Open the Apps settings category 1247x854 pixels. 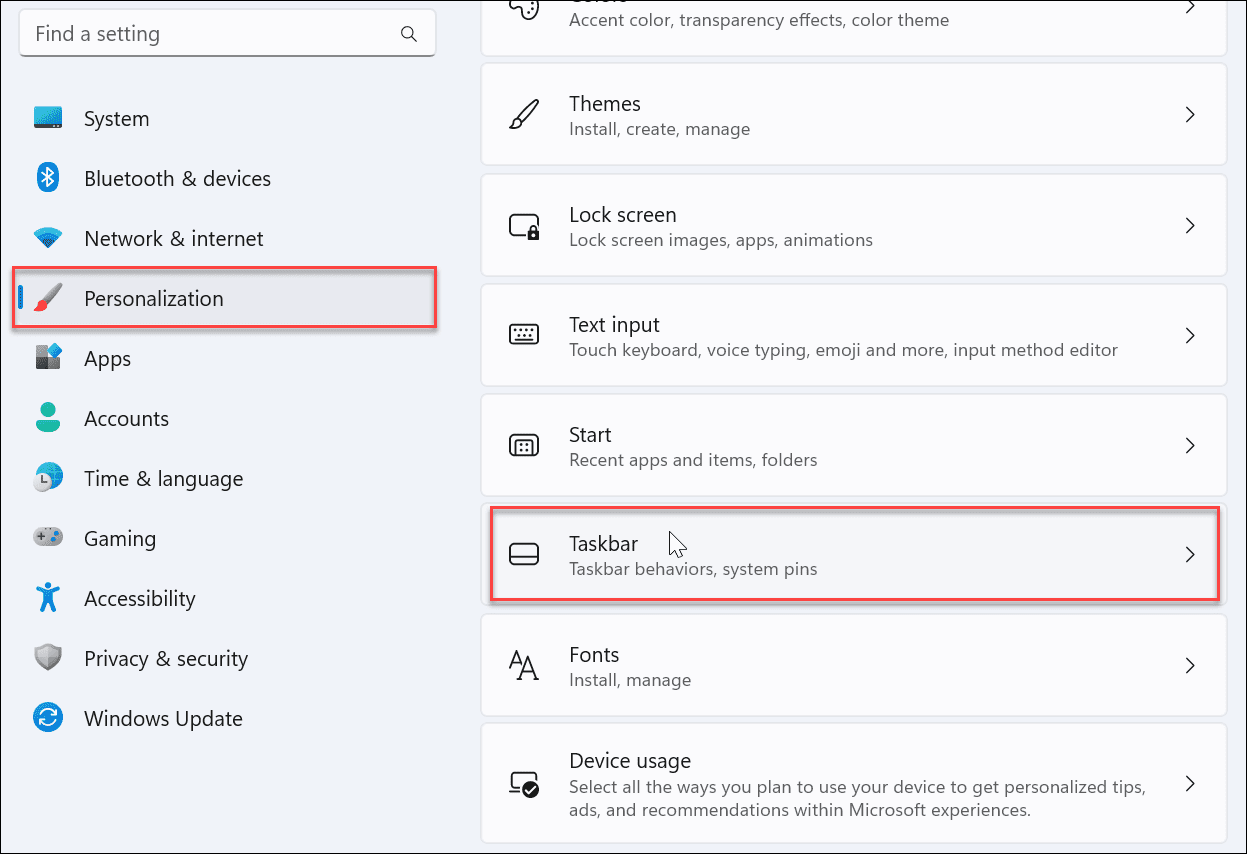[x=227, y=358]
